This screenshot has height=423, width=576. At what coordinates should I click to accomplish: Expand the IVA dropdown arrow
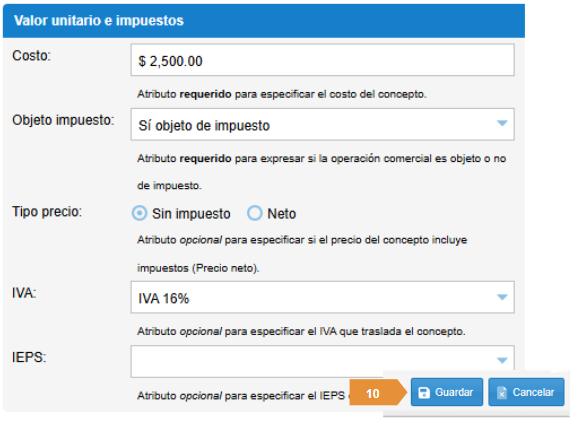pos(502,297)
